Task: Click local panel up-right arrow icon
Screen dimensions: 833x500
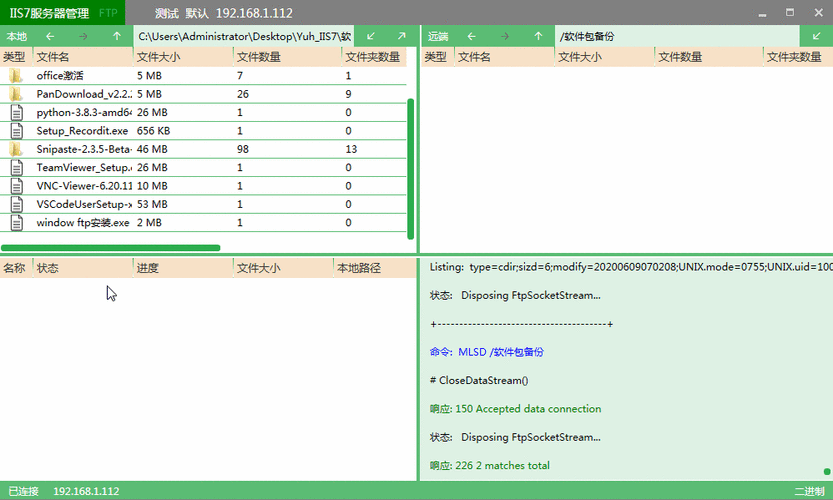Action: pyautogui.click(x=400, y=36)
